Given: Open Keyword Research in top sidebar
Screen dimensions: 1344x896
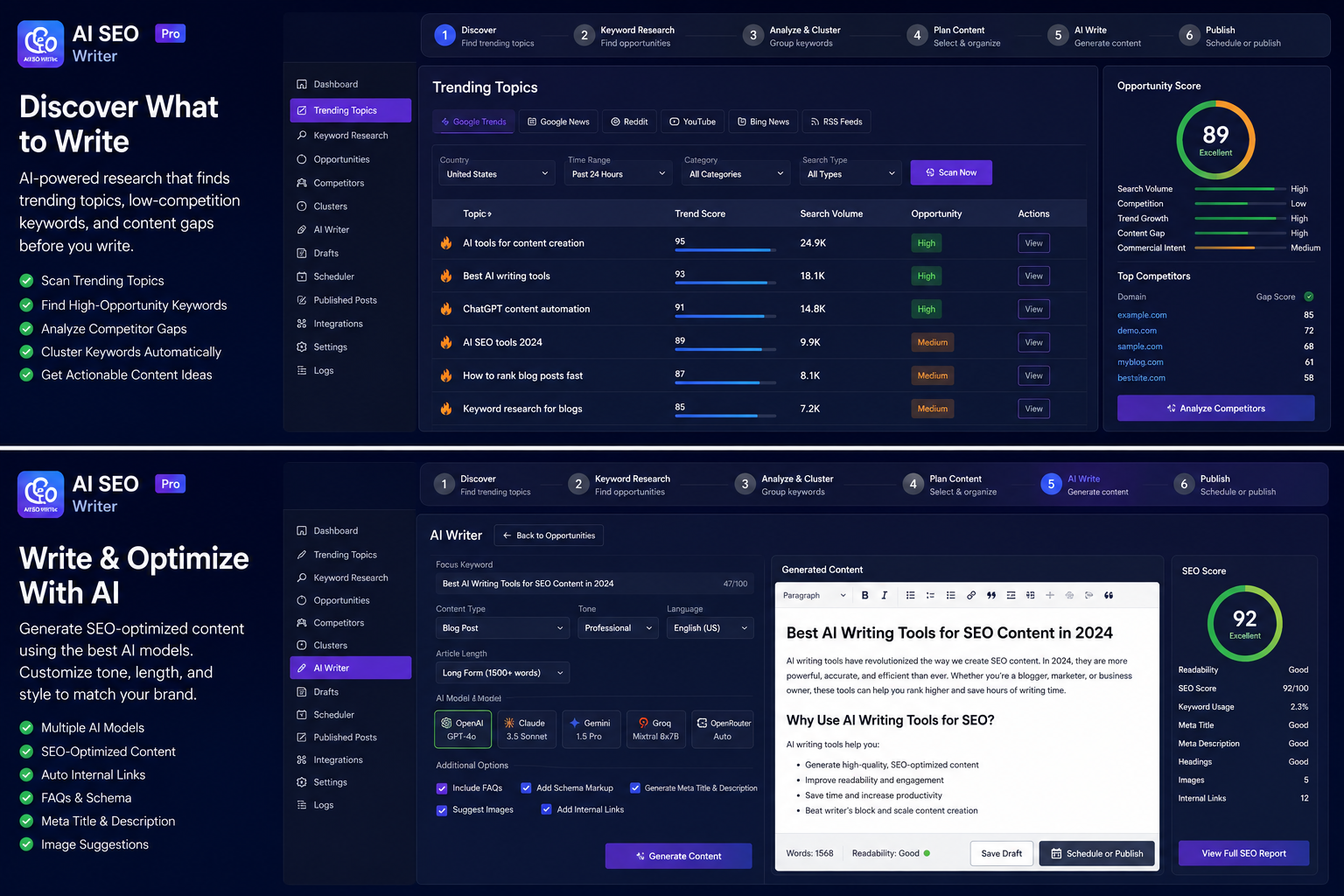Looking at the screenshot, I should [x=351, y=136].
